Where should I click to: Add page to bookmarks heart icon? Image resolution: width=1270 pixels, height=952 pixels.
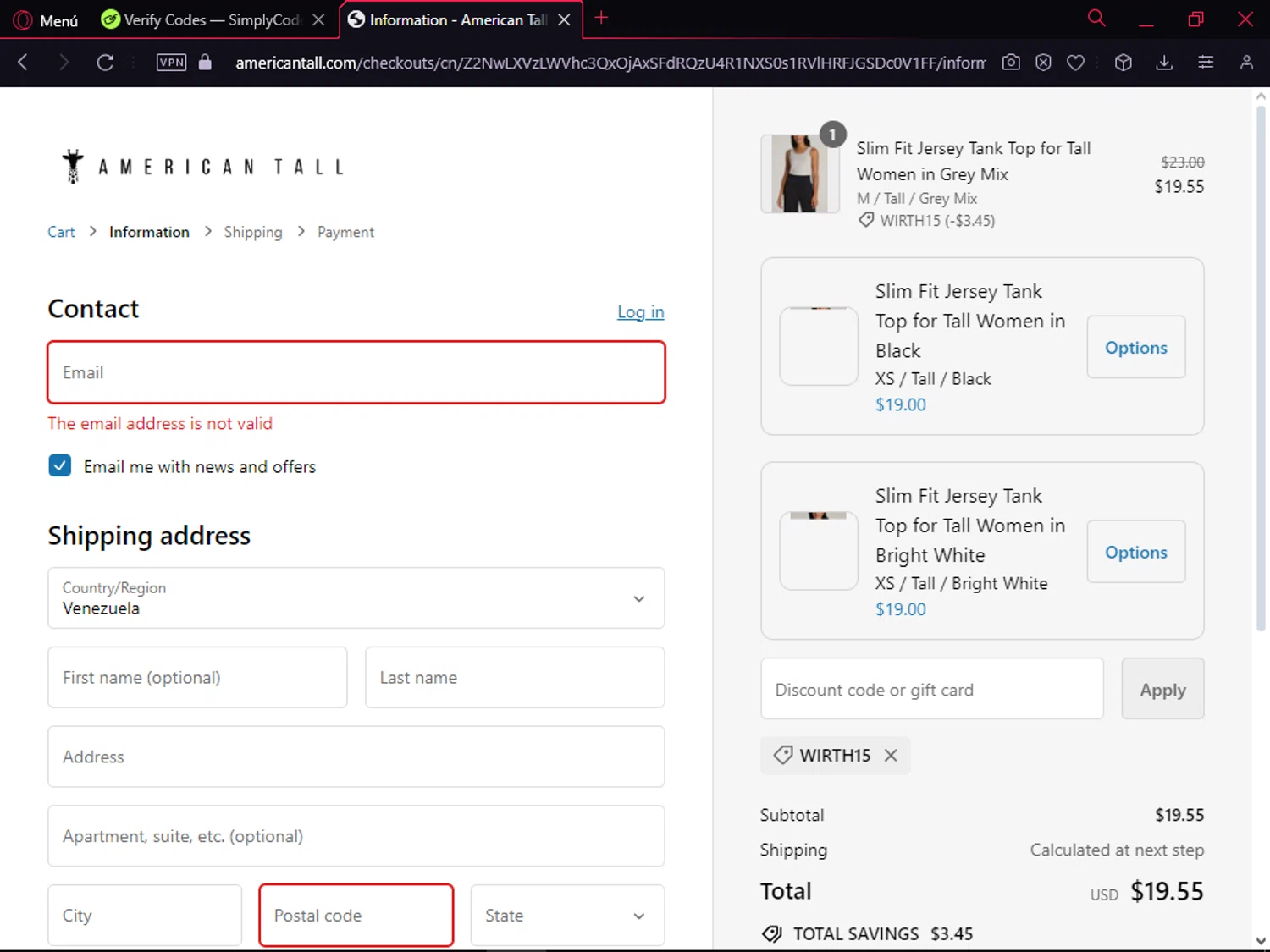(x=1075, y=62)
